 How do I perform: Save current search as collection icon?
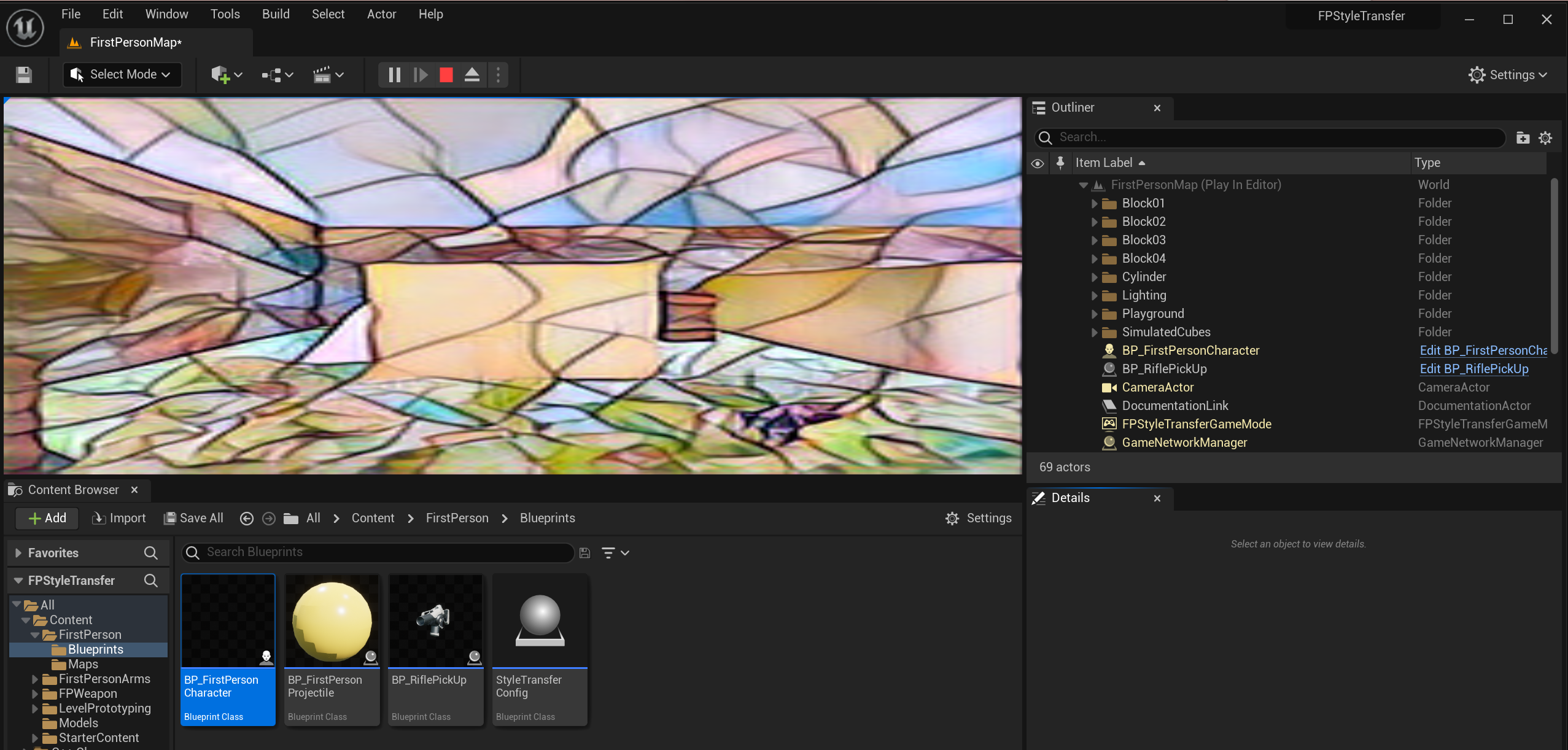(x=584, y=553)
